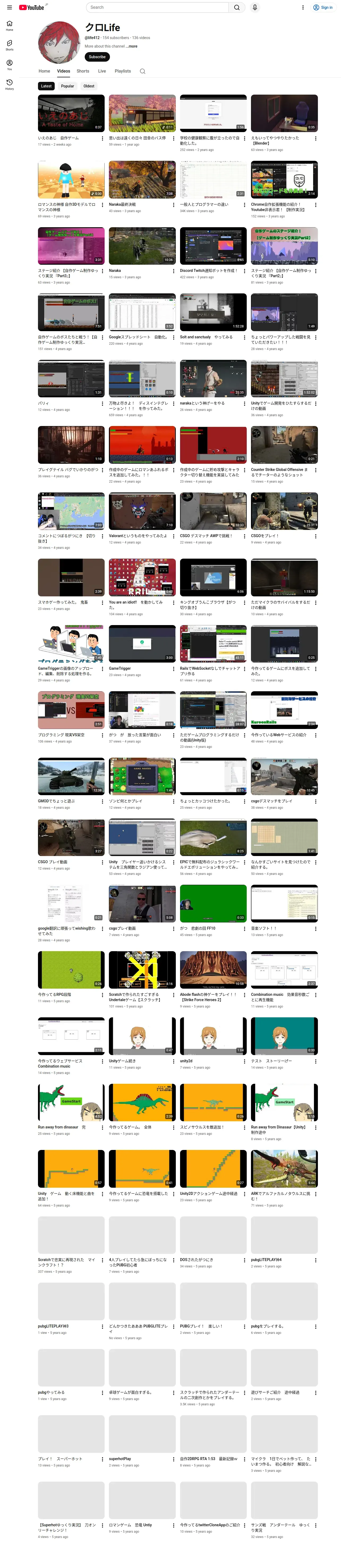Start voice search with the microphone
Image resolution: width=341 pixels, height=1568 pixels.
[x=255, y=7]
